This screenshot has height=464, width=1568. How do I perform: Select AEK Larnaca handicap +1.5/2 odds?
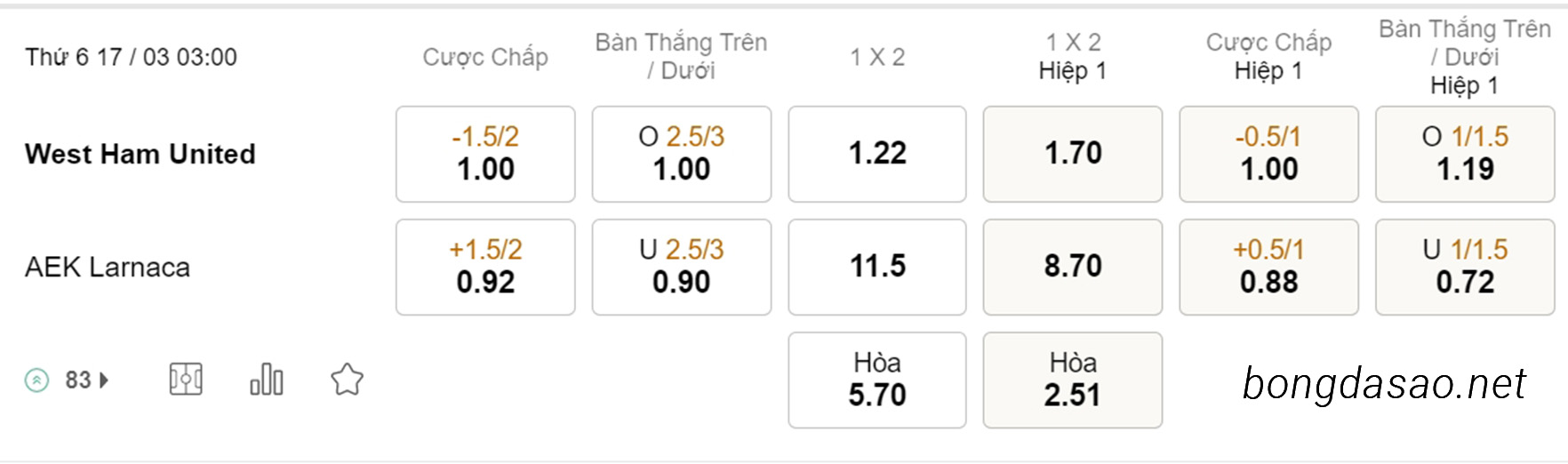pyautogui.click(x=485, y=267)
